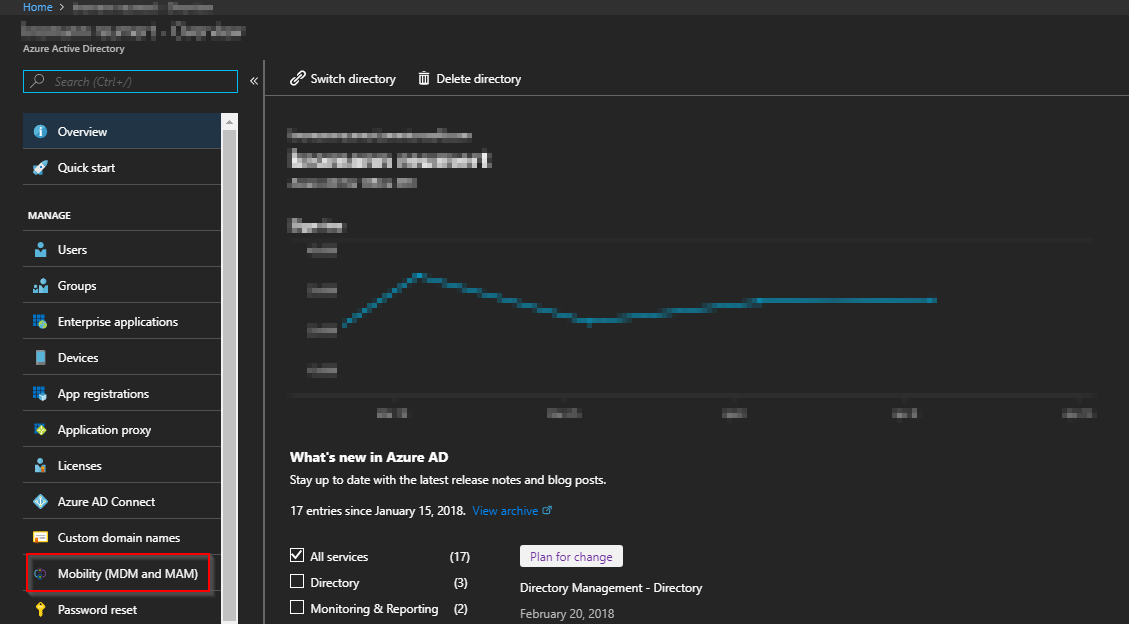Click the search magnifier icon
1129x624 pixels.
pos(37,81)
